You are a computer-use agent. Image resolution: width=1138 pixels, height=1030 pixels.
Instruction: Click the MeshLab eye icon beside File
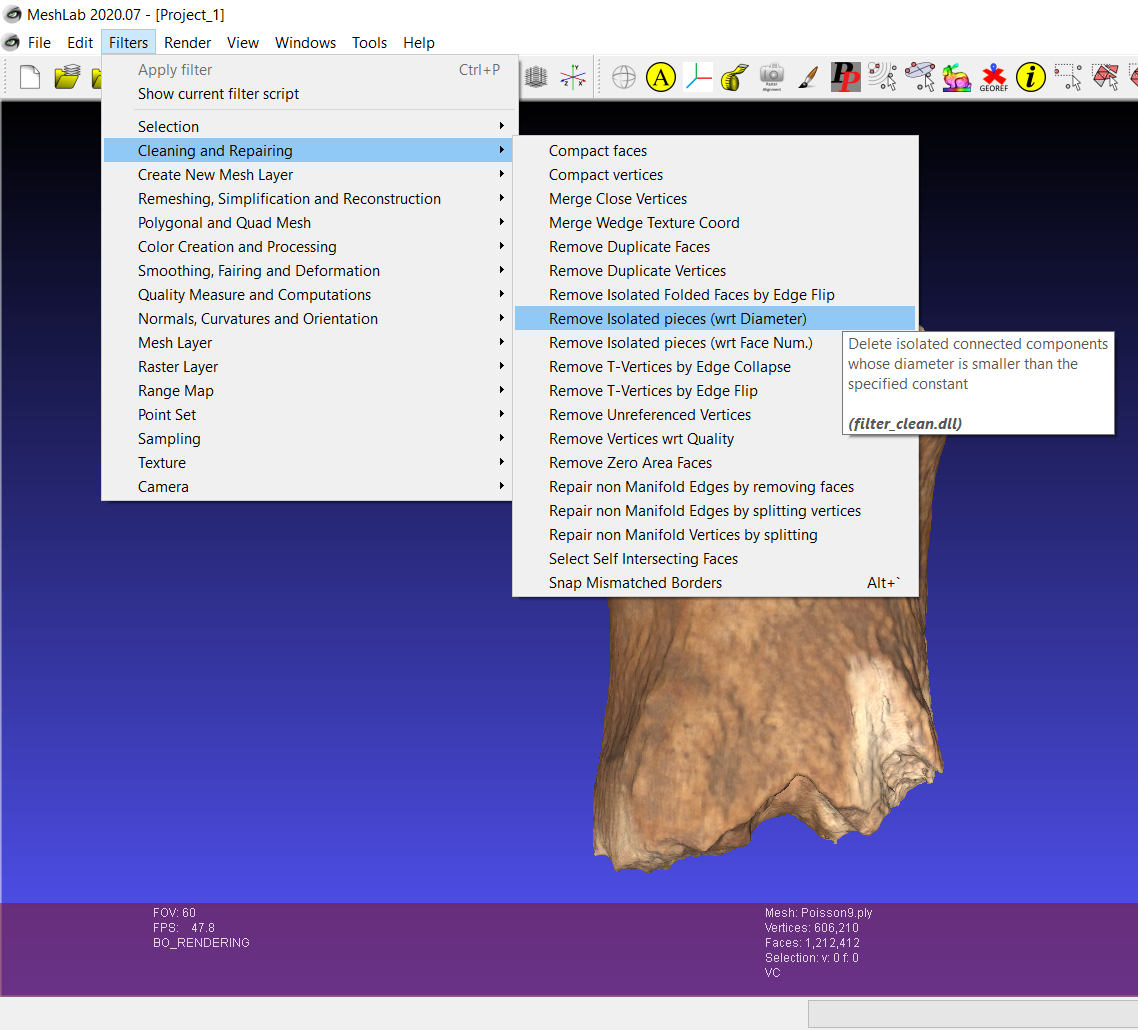click(x=12, y=43)
